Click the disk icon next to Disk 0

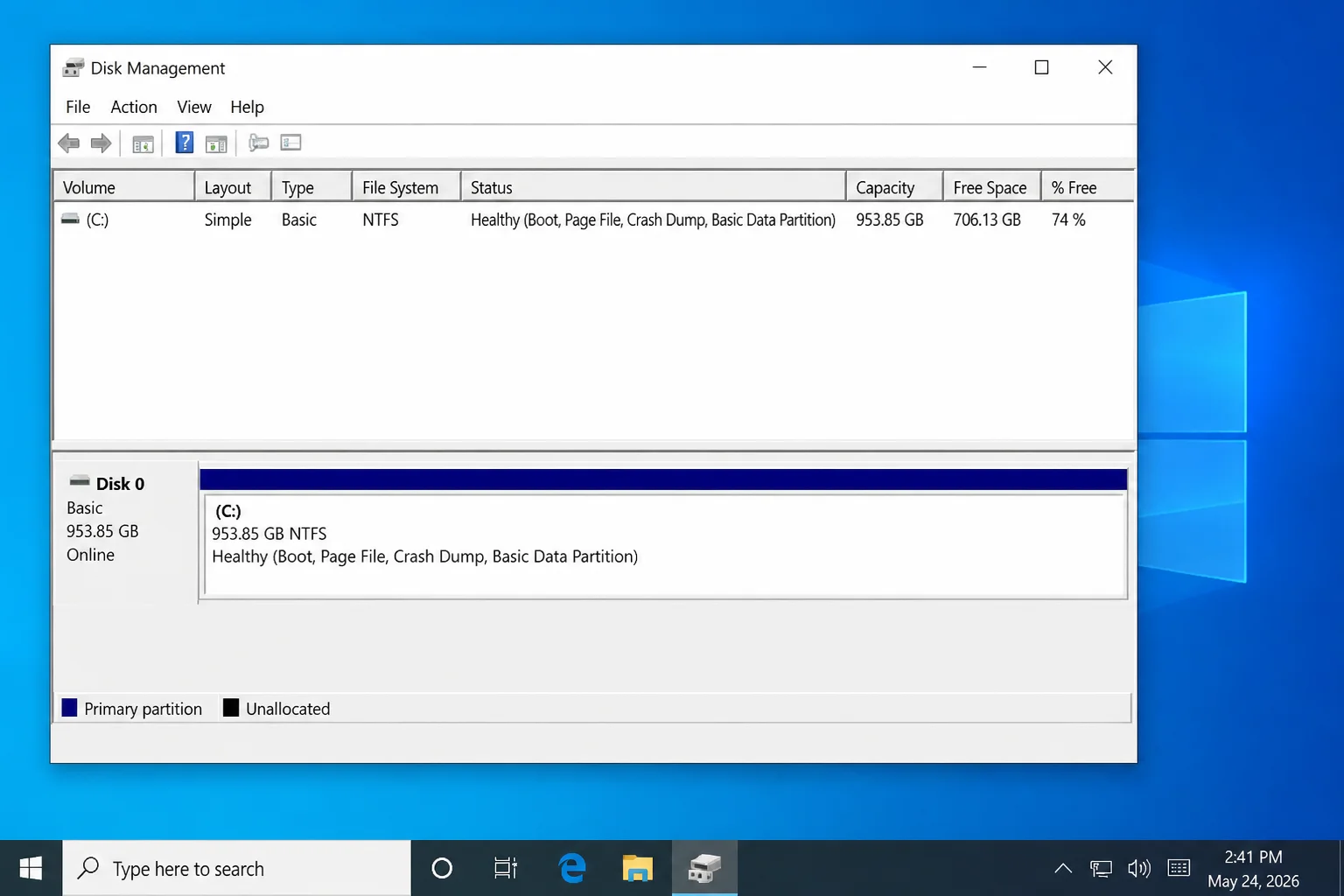(x=80, y=480)
